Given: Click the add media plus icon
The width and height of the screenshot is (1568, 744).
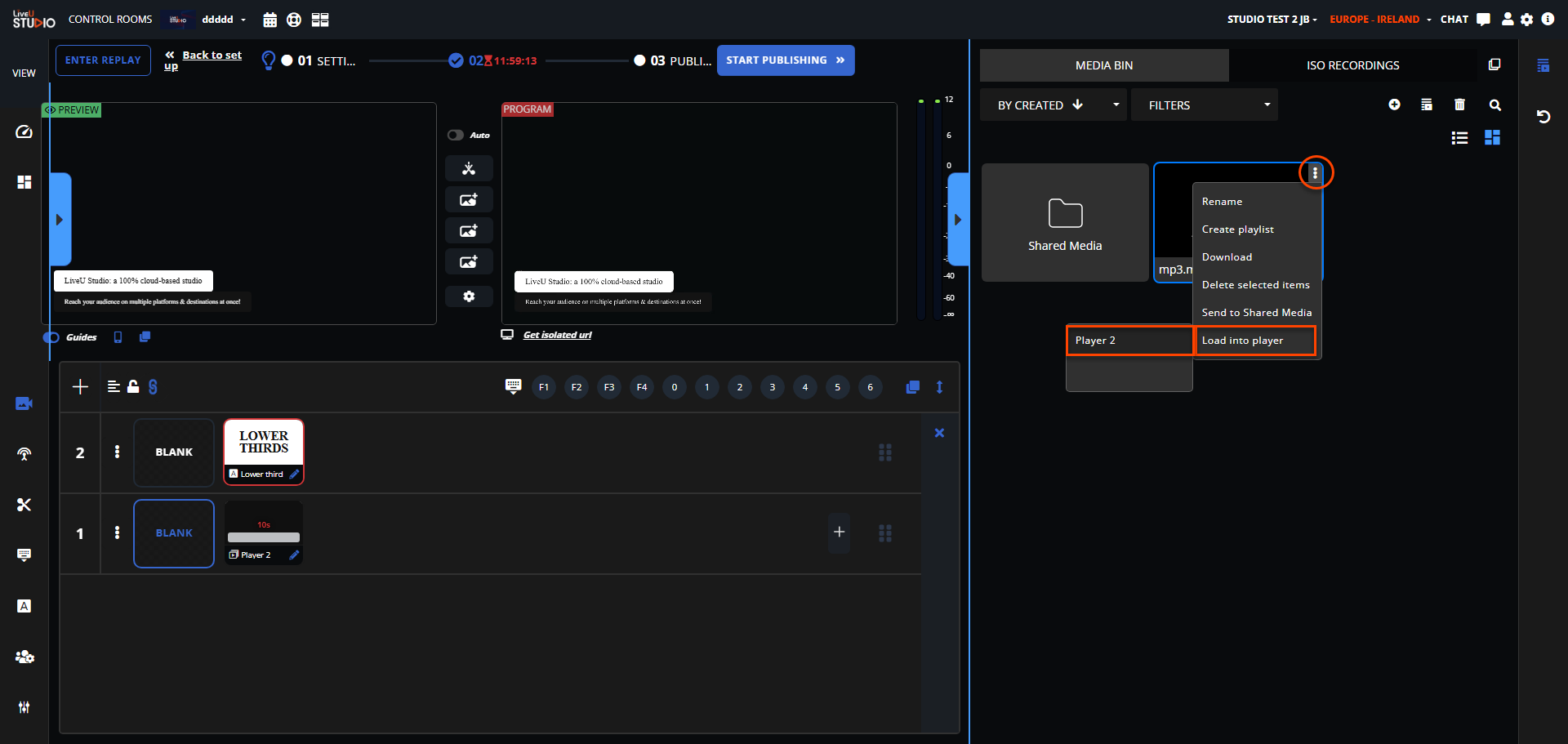Looking at the screenshot, I should (1394, 105).
